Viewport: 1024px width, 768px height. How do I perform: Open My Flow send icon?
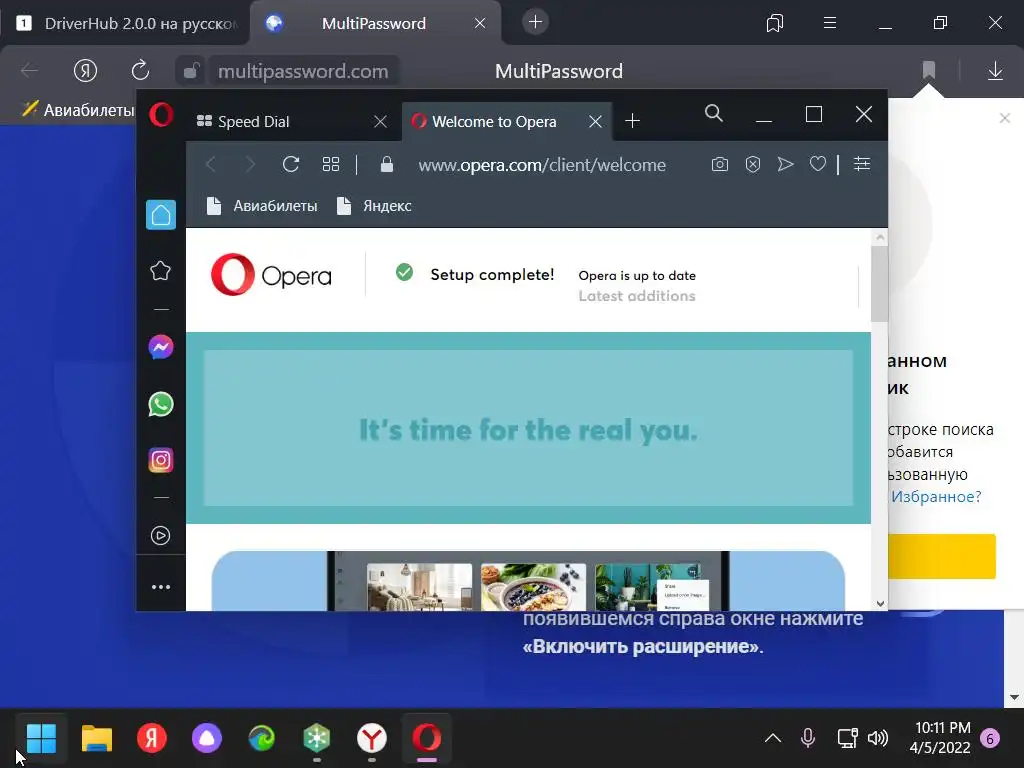[786, 164]
